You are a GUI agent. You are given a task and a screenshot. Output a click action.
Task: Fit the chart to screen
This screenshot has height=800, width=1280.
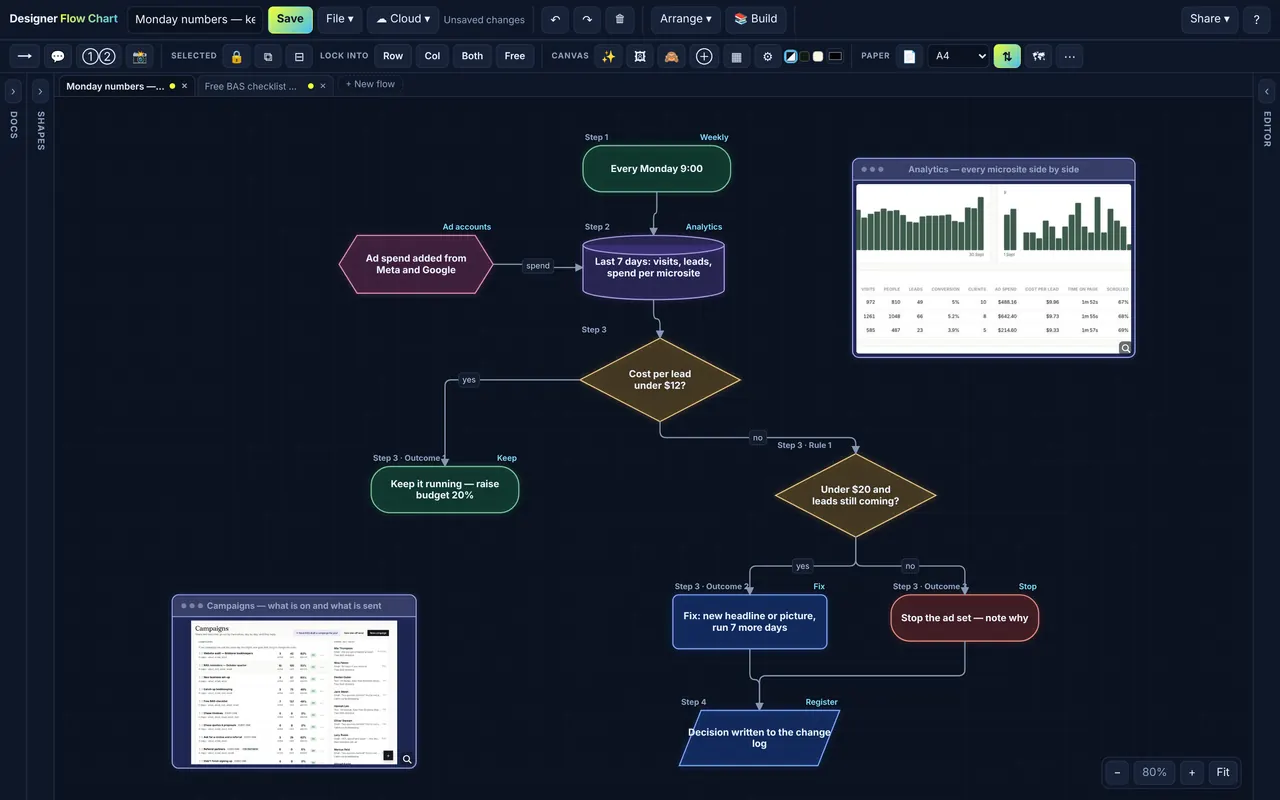click(1223, 772)
